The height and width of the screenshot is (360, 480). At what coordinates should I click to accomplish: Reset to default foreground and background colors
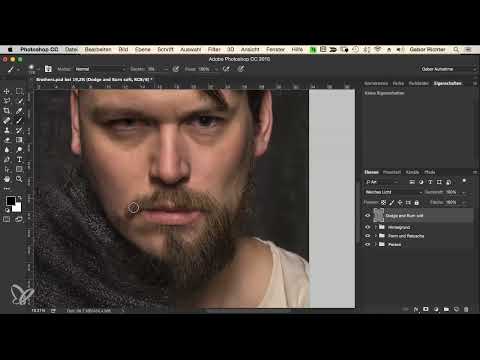(x=7, y=210)
